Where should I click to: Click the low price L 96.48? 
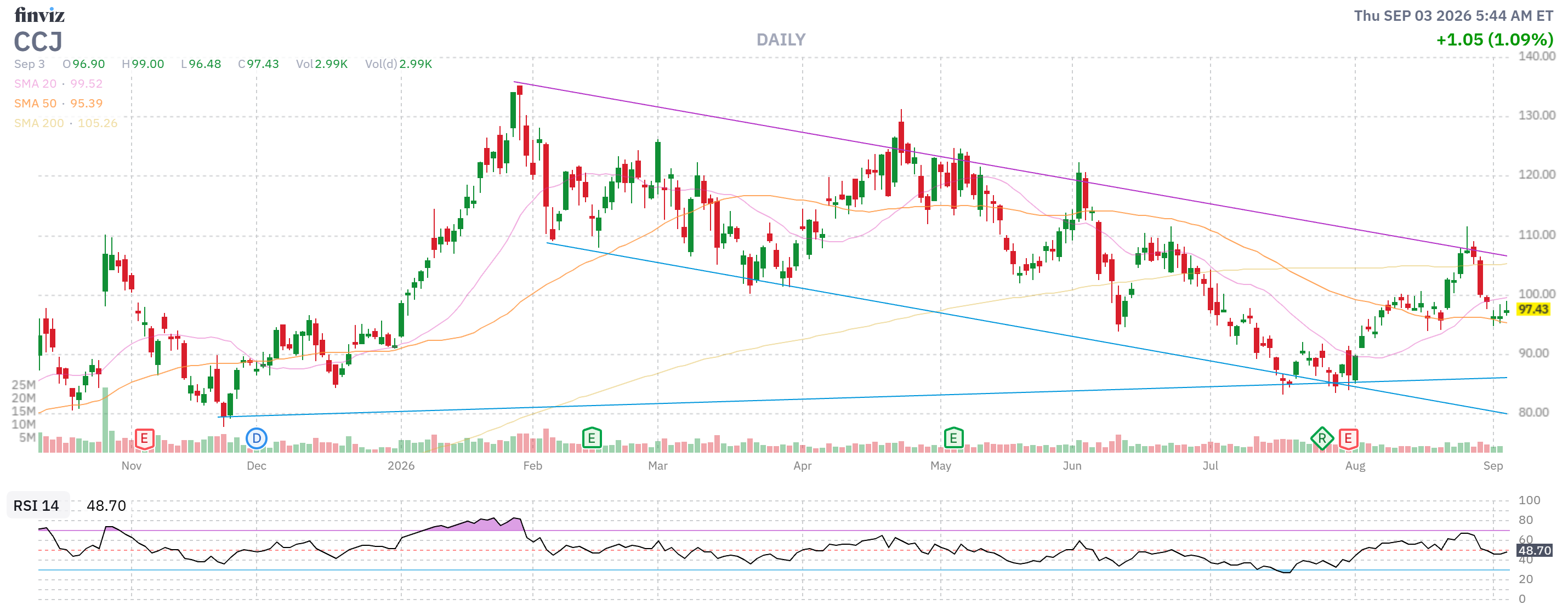click(201, 64)
